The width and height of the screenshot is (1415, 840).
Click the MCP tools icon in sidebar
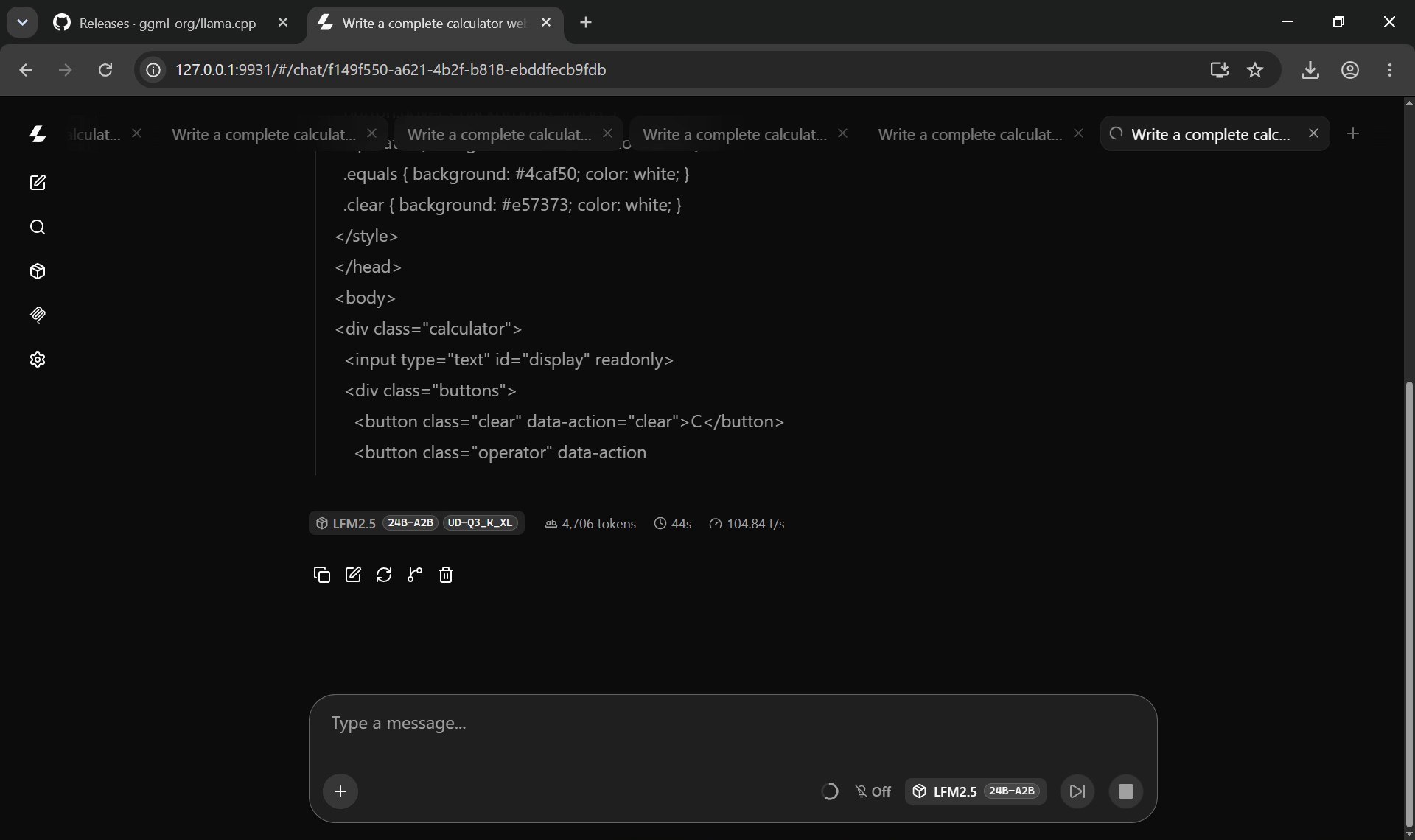click(x=38, y=315)
